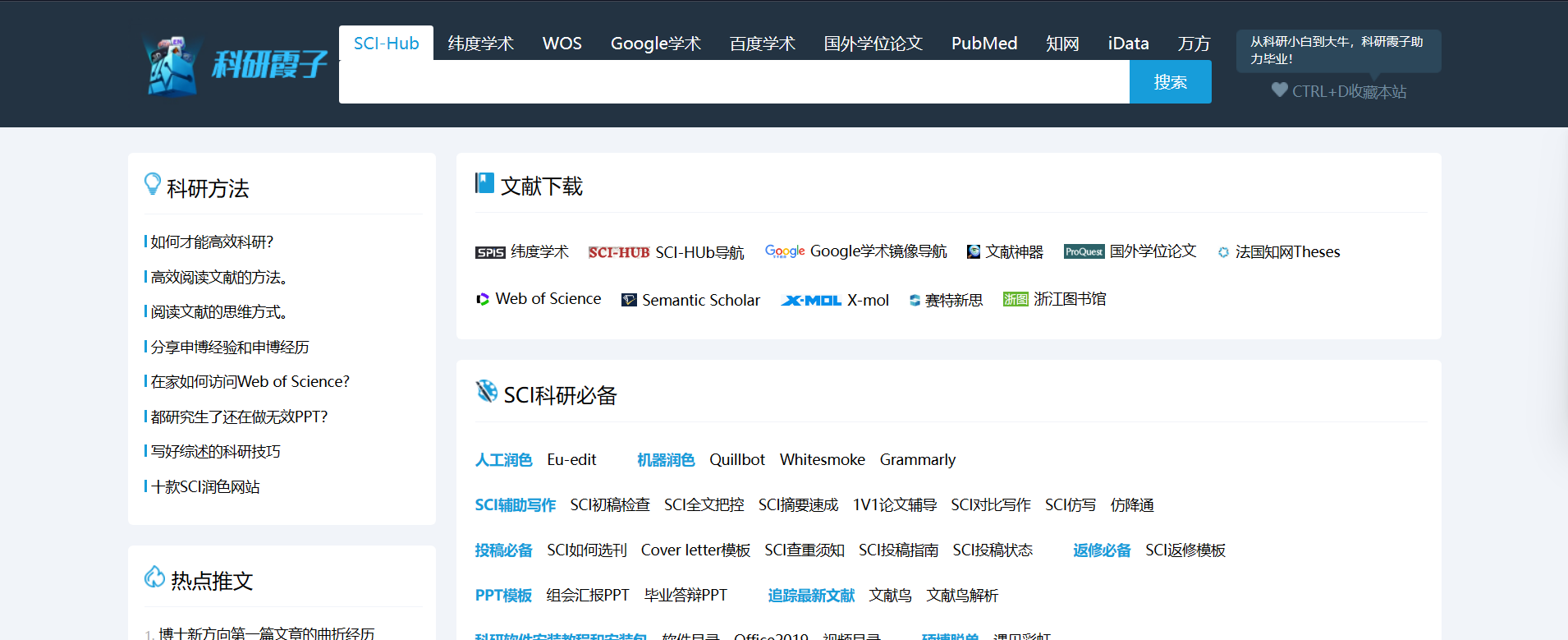This screenshot has height=640, width=1568.
Task: Open the Quillbot link
Action: click(737, 459)
